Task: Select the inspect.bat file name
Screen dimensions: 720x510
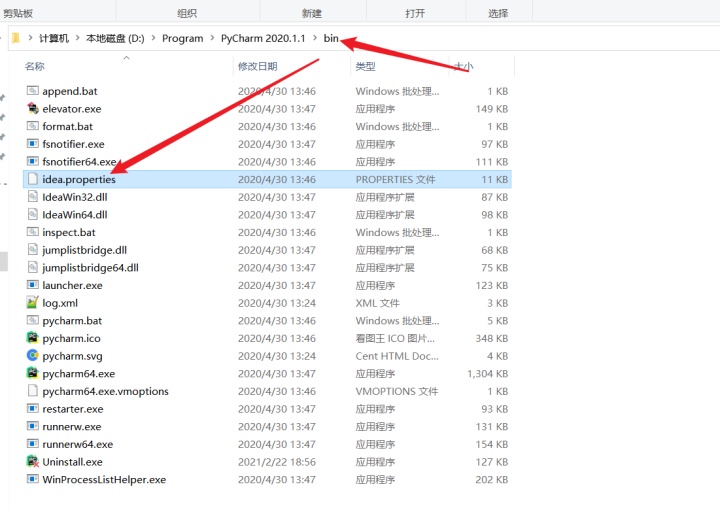Action: coord(69,232)
